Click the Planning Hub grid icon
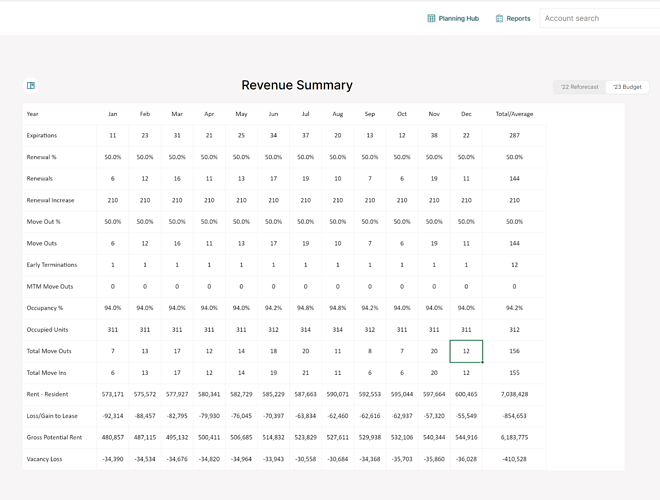The width and height of the screenshot is (660, 500). pyautogui.click(x=431, y=18)
